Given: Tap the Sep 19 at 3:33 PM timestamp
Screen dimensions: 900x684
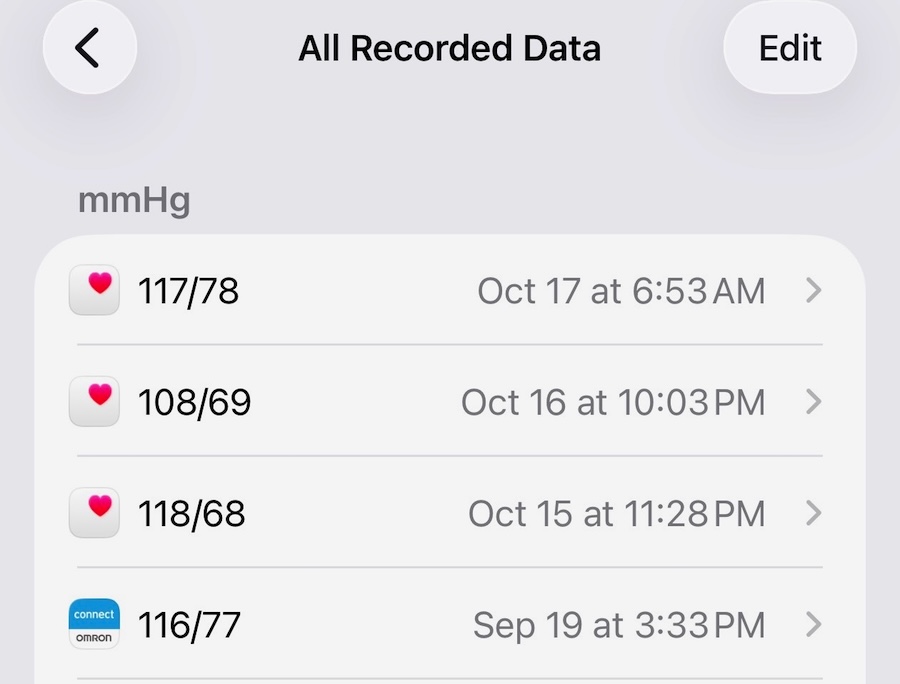Looking at the screenshot, I should 618,626.
